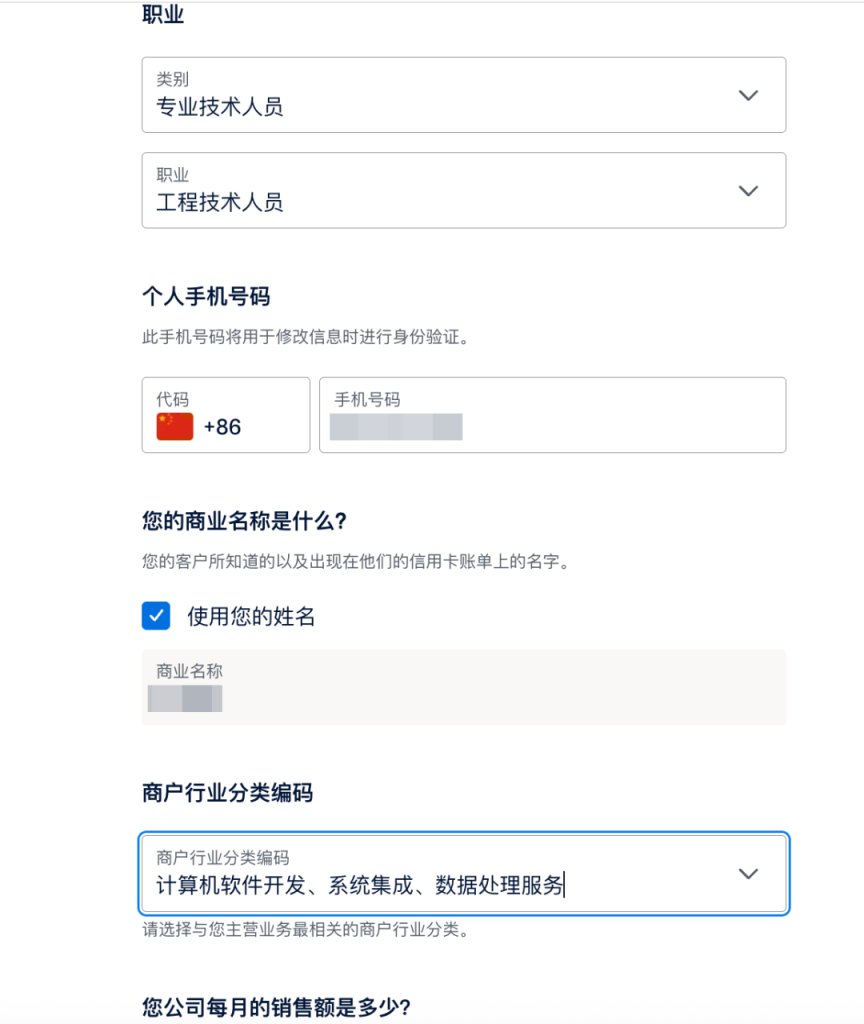Open the 商户行业分类编码 dropdown
The image size is (864, 1024).
click(463, 873)
